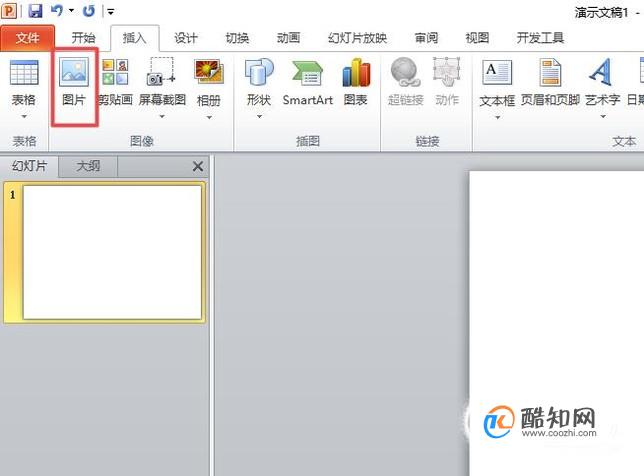
Task: Undo the last action
Action: (57, 10)
